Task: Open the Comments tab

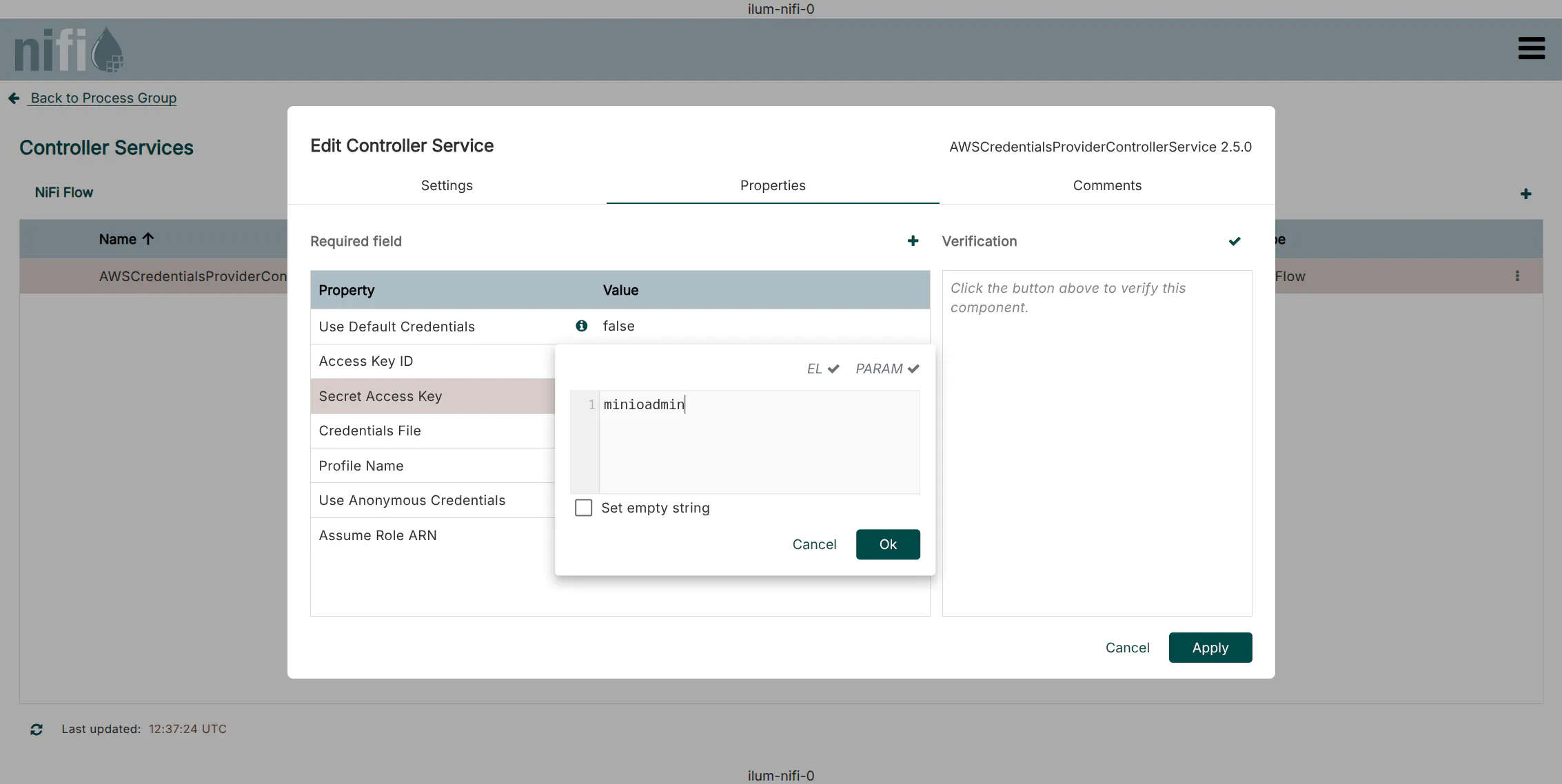Action: pos(1106,185)
